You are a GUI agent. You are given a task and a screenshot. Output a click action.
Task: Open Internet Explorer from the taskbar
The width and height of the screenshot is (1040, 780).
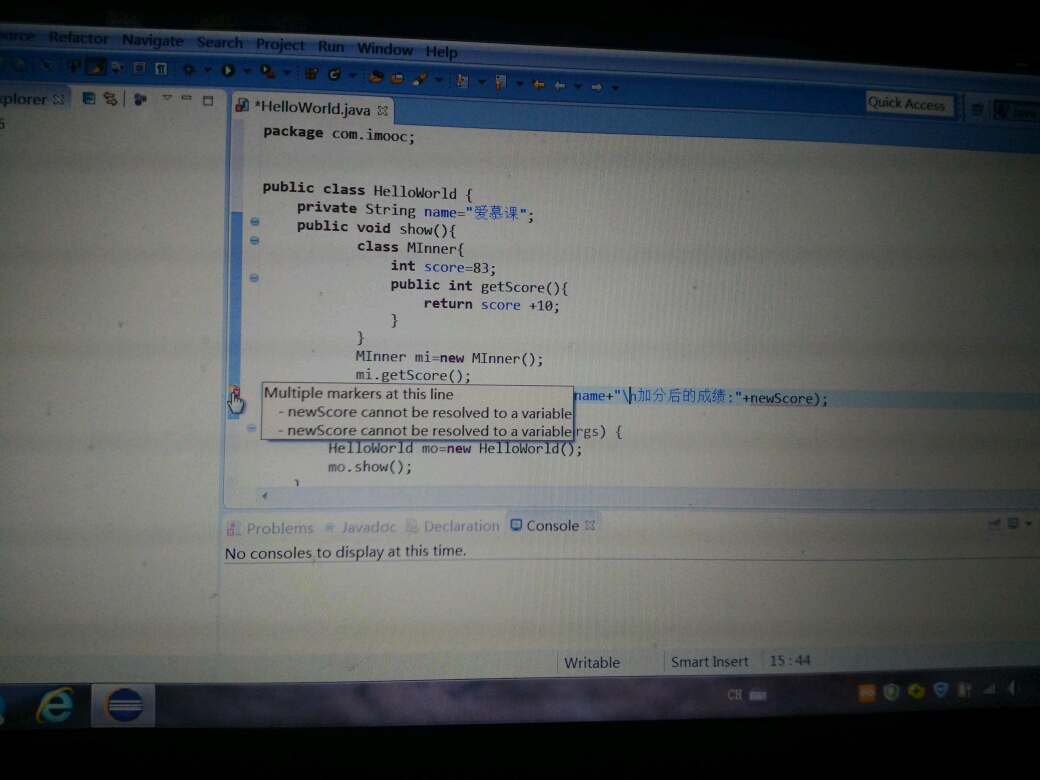pos(54,704)
